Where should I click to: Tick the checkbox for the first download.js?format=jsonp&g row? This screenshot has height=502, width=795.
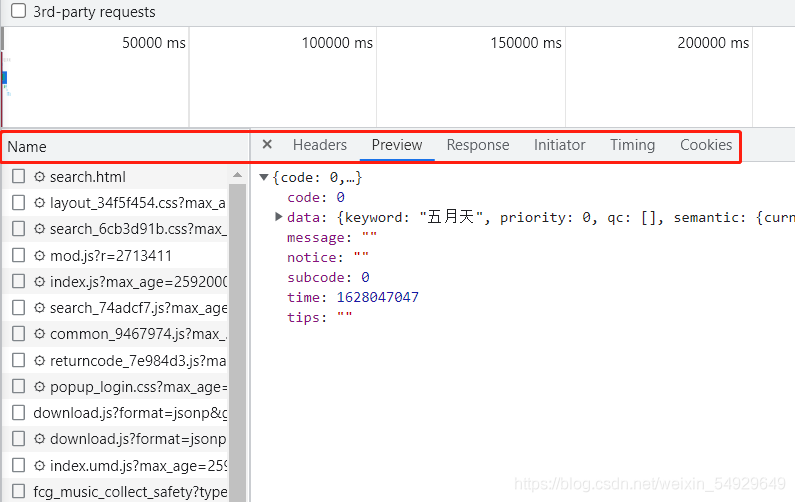coord(18,413)
